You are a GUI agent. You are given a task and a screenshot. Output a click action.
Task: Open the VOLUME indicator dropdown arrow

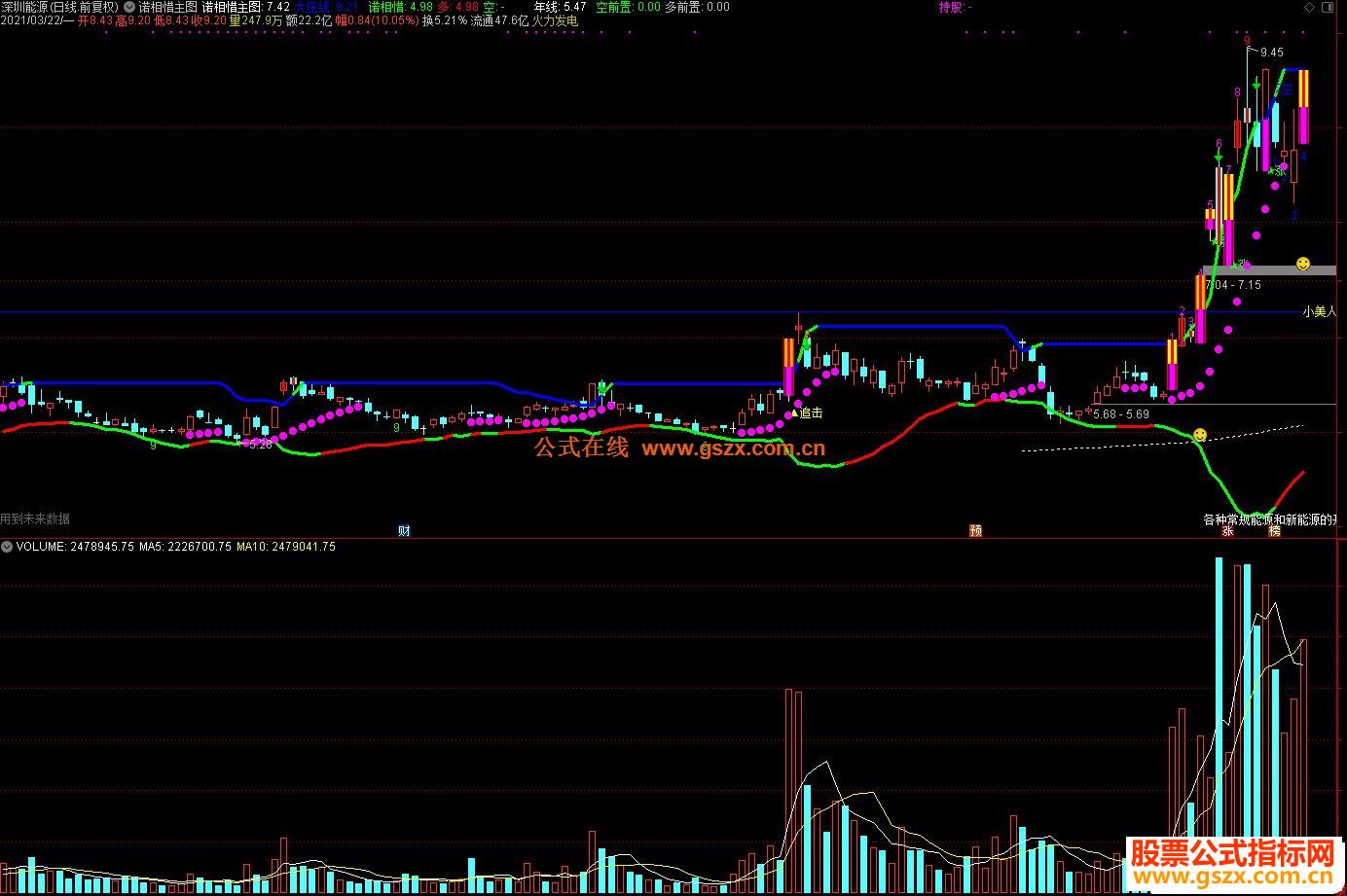coord(7,547)
